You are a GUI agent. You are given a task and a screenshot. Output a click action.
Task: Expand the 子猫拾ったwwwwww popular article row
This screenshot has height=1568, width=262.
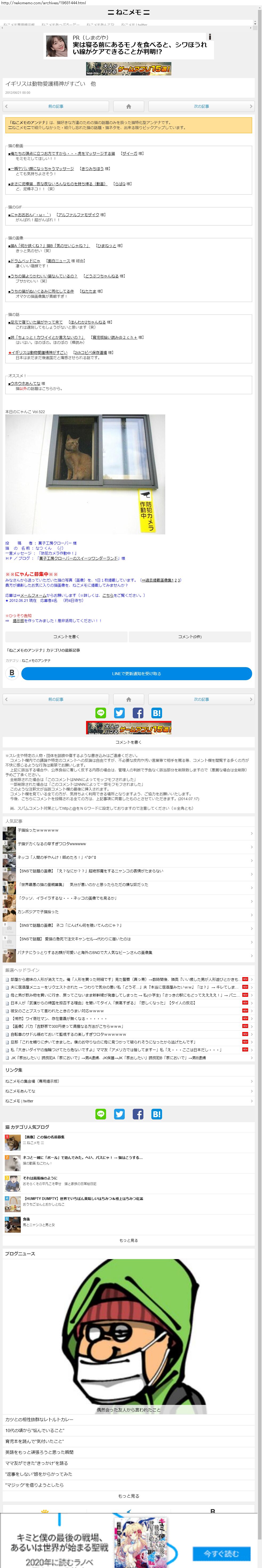click(x=128, y=831)
